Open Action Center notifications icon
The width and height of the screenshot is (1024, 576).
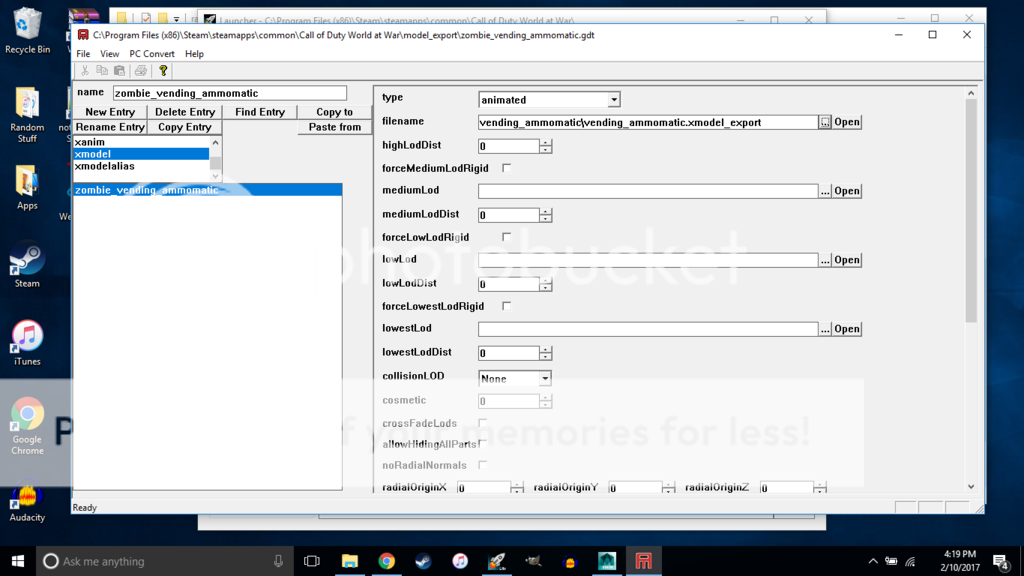click(1000, 561)
